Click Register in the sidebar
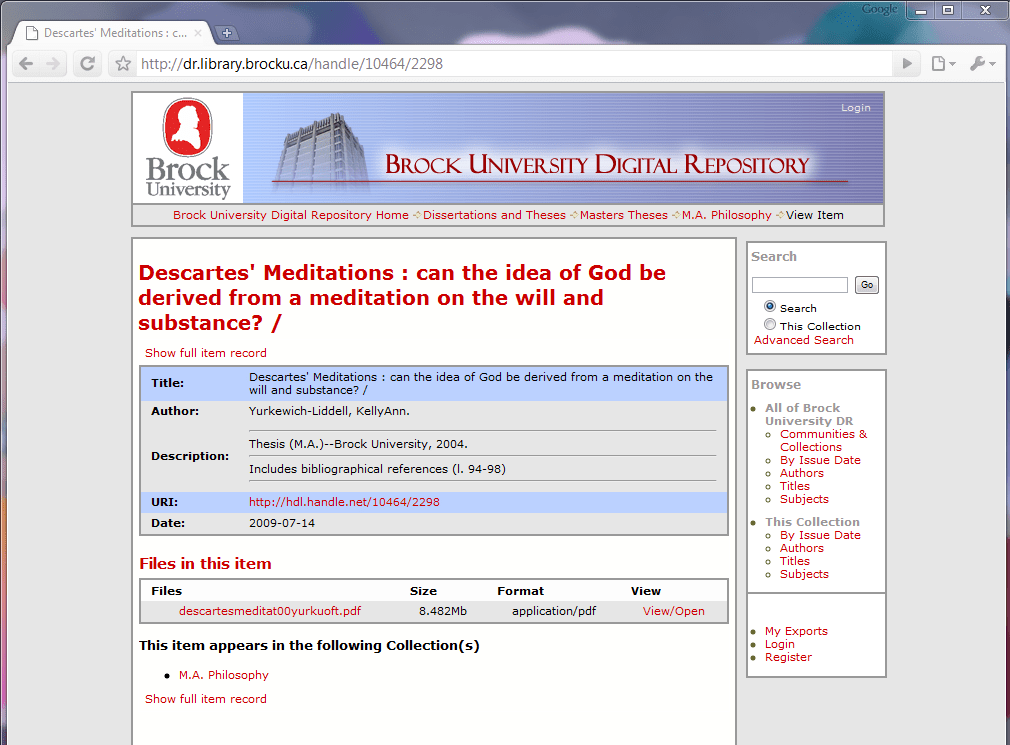Screen dimensions: 1010x745 coord(788,657)
